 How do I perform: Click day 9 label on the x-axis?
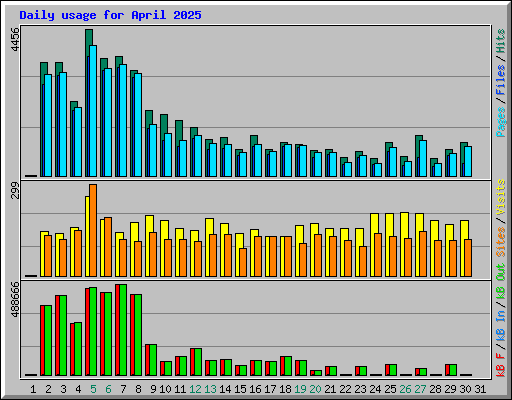(153, 389)
